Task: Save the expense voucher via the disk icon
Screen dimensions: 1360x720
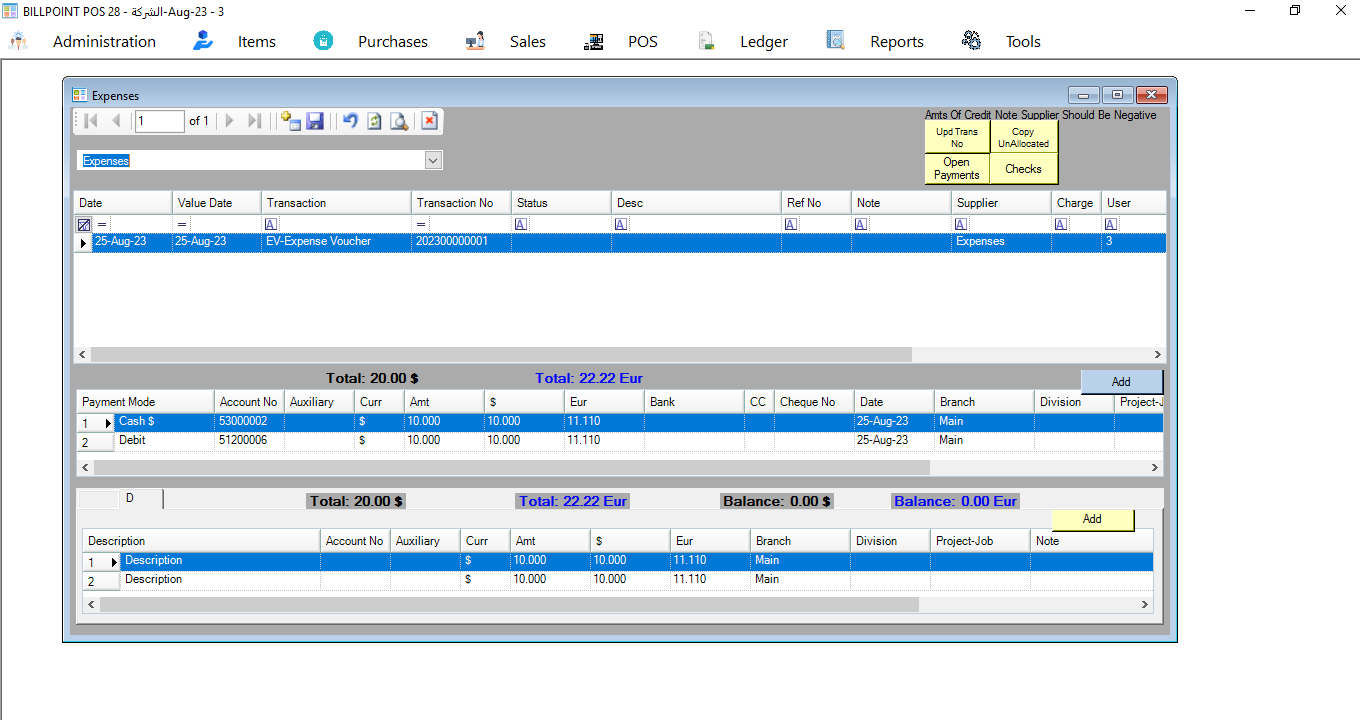Action: [315, 121]
